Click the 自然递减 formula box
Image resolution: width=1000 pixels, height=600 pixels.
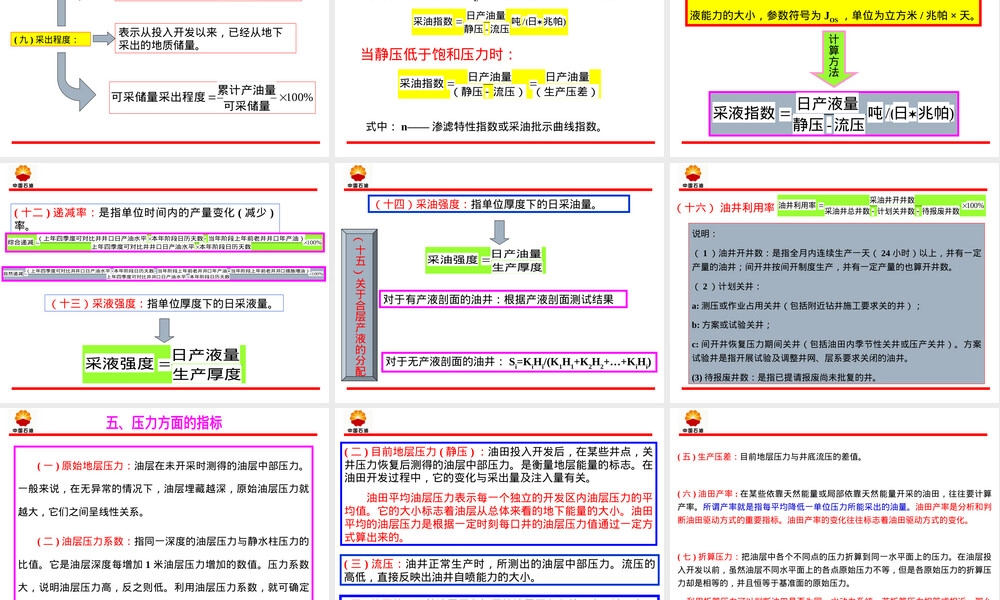pos(164,274)
